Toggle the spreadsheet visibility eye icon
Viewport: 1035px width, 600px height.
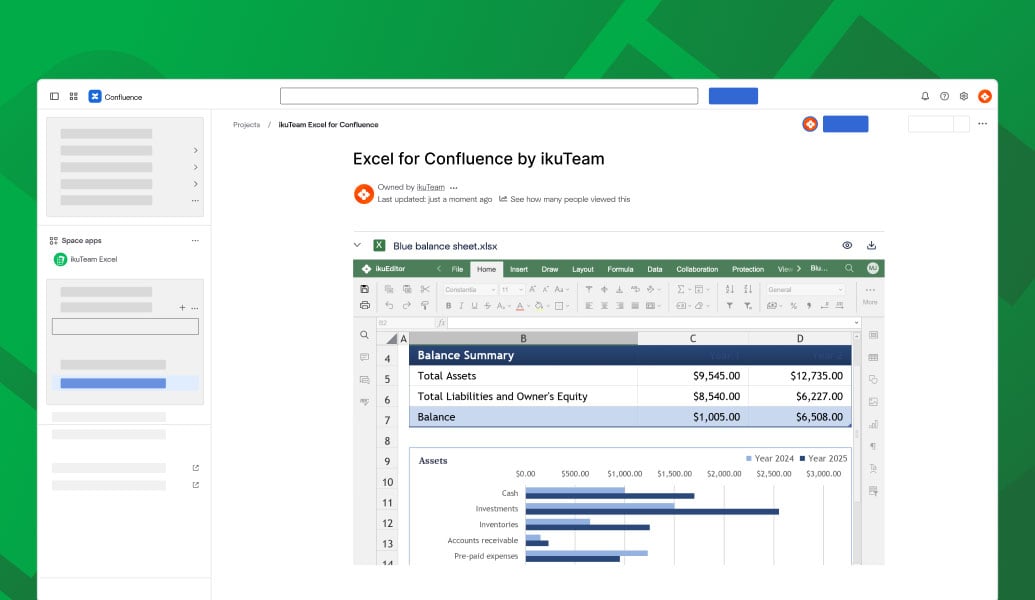pyautogui.click(x=847, y=245)
